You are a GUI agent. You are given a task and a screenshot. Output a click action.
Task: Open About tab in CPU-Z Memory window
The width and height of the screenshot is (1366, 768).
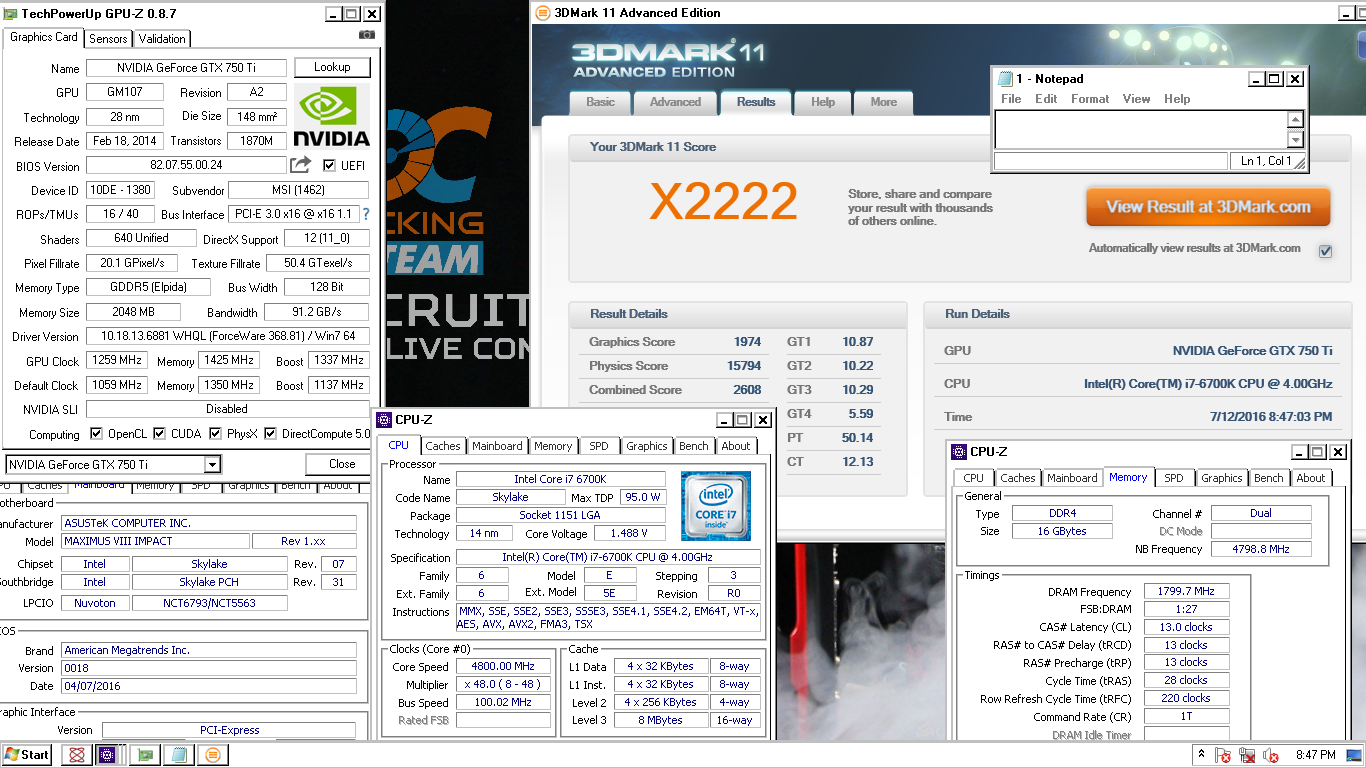(1311, 478)
